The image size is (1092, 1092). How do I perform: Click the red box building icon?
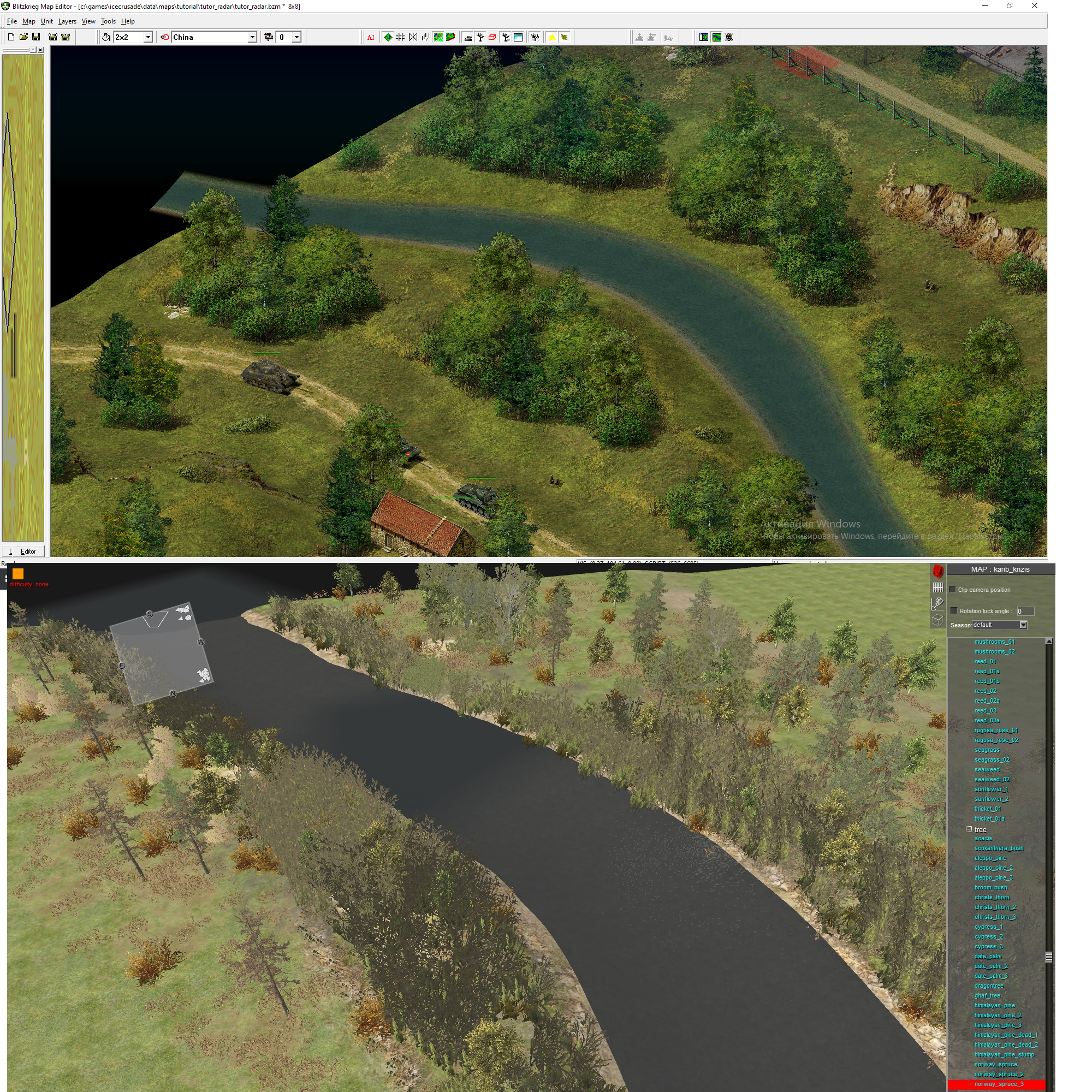493,37
